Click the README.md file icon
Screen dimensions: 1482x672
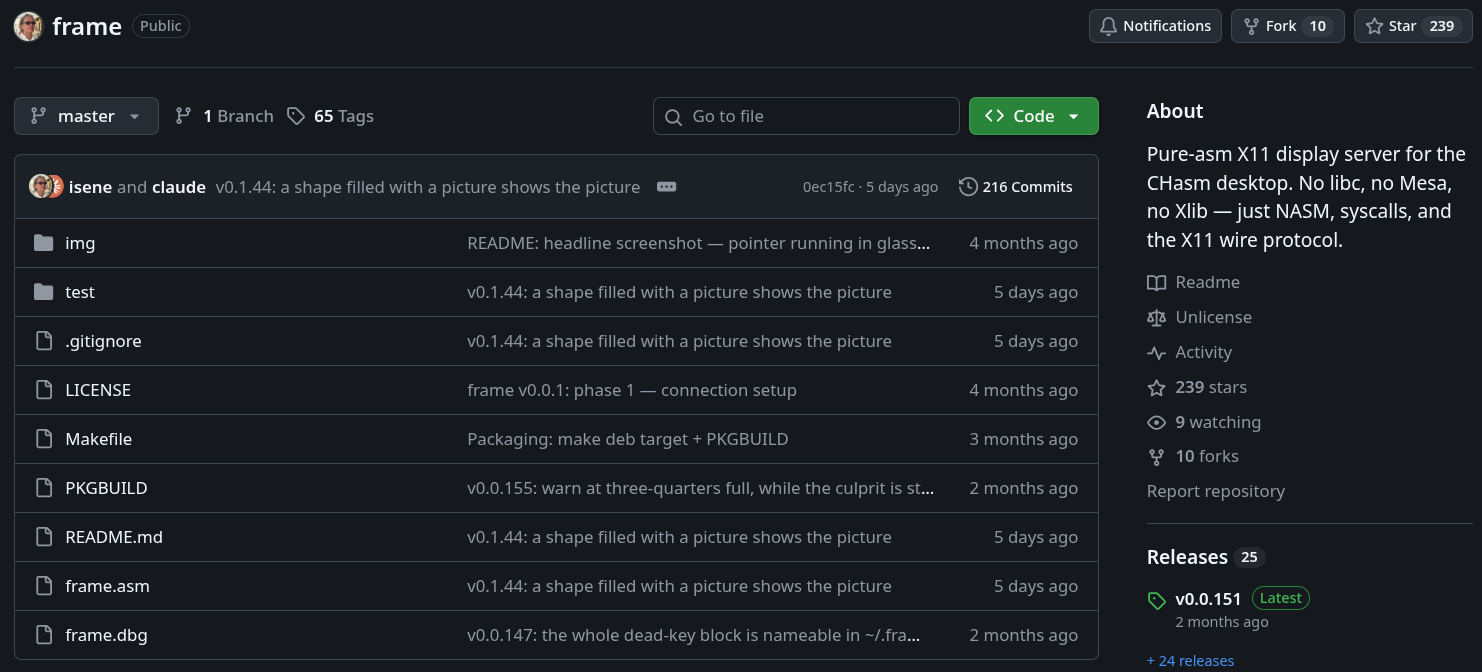tap(43, 537)
